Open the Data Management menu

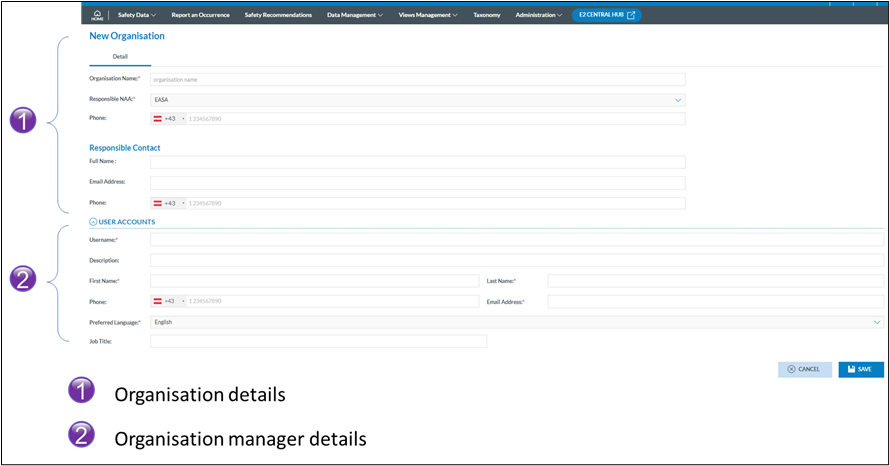tap(354, 15)
